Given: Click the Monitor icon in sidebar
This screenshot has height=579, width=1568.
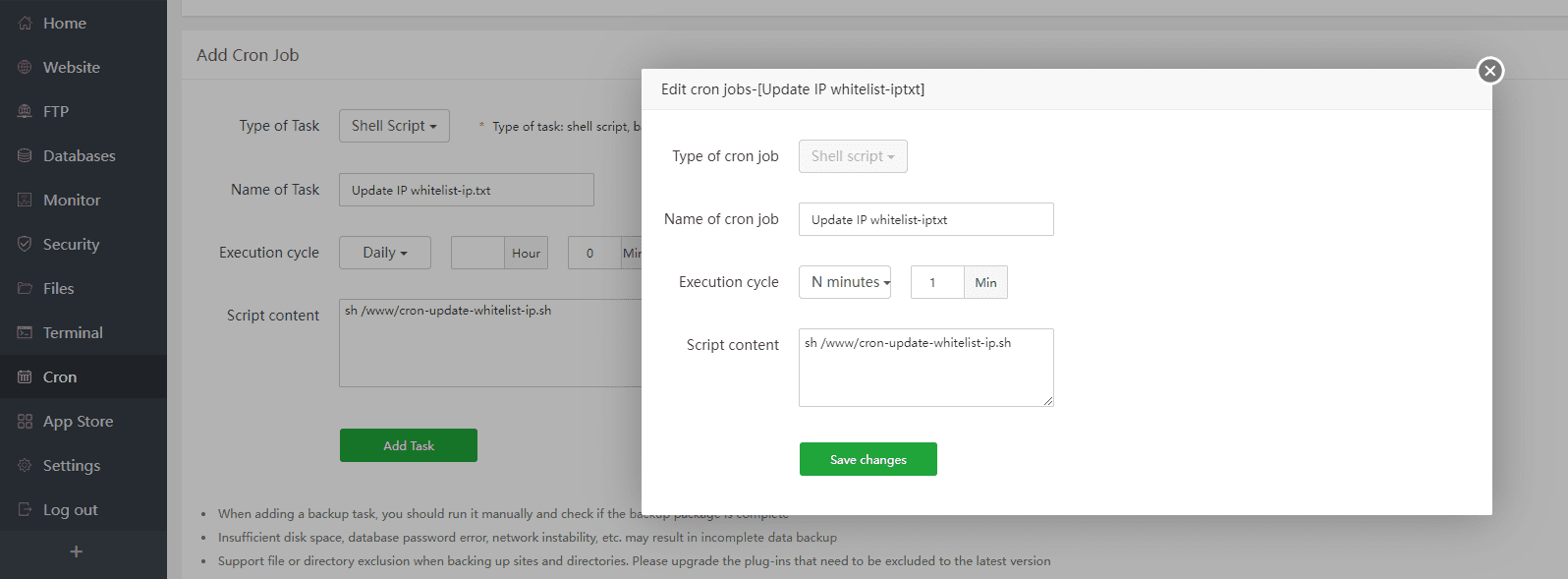Looking at the screenshot, I should pos(25,200).
